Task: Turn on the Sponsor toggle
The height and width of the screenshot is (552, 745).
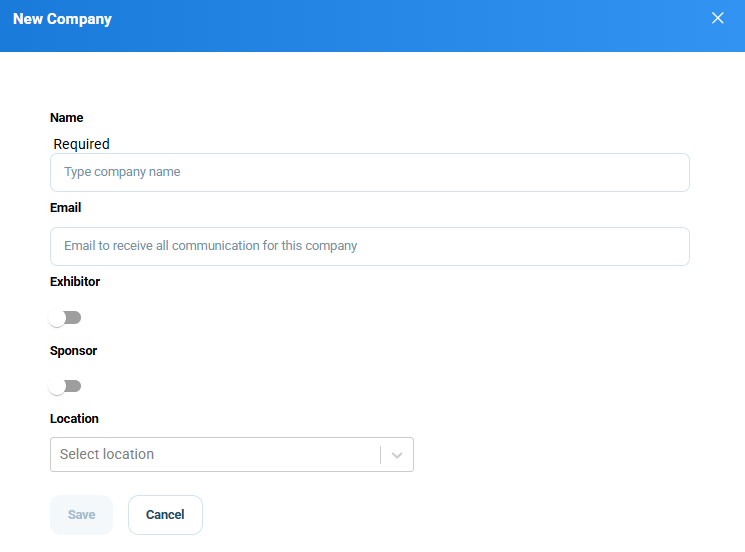Action: [65, 386]
